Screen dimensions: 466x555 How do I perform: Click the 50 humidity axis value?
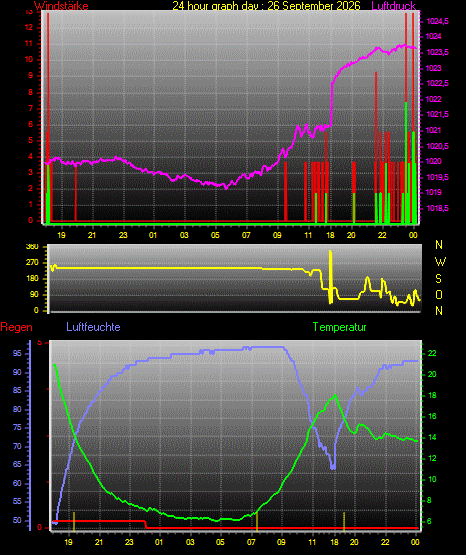pyautogui.click(x=17, y=521)
